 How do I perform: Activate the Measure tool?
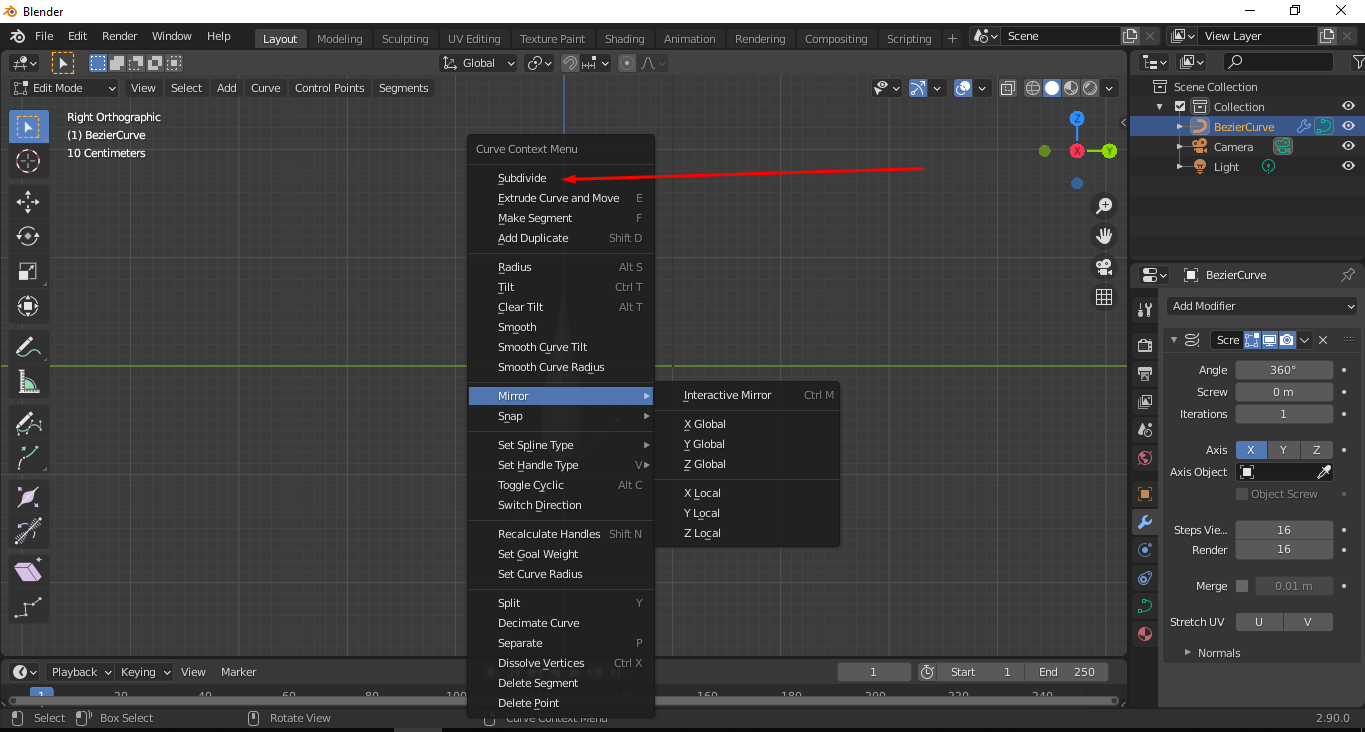[28, 381]
